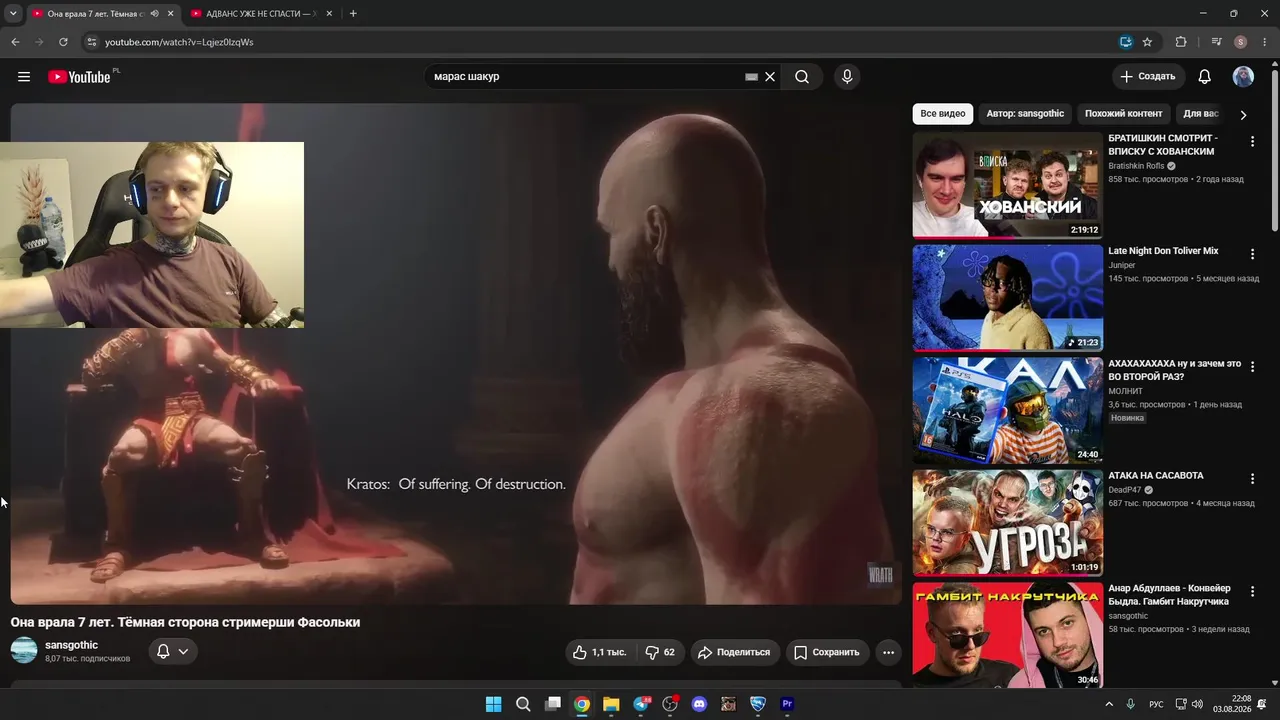Open Task View on the taskbar

(x=553, y=704)
